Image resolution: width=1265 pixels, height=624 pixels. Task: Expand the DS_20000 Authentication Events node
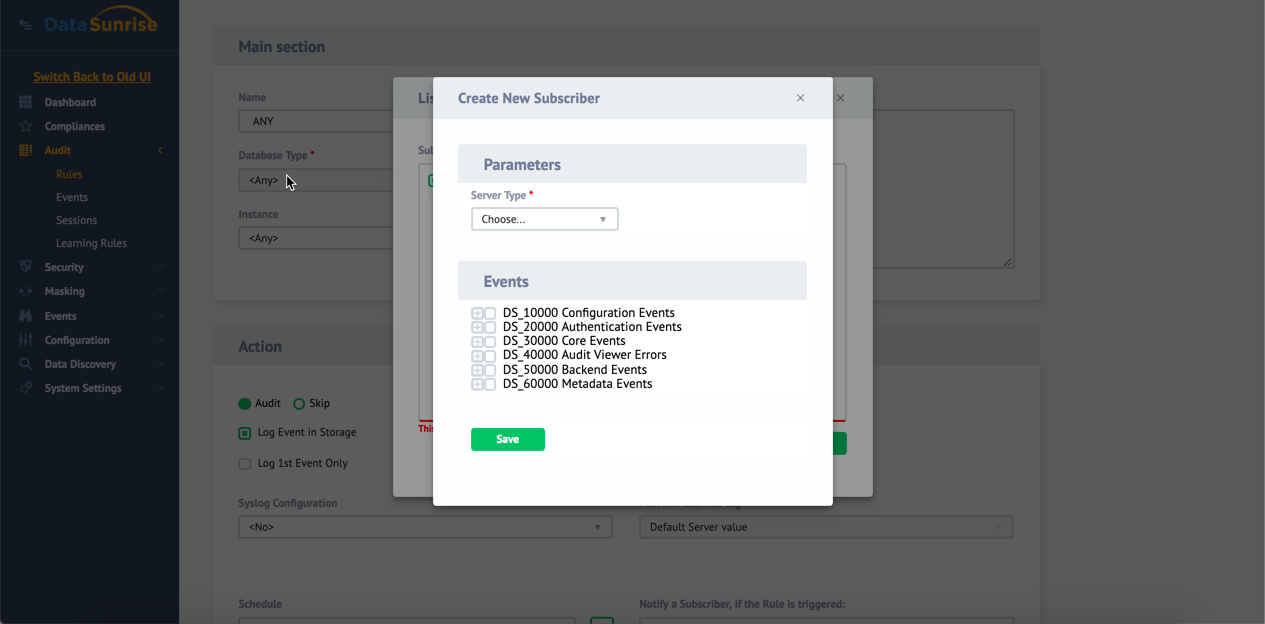pyautogui.click(x=477, y=327)
